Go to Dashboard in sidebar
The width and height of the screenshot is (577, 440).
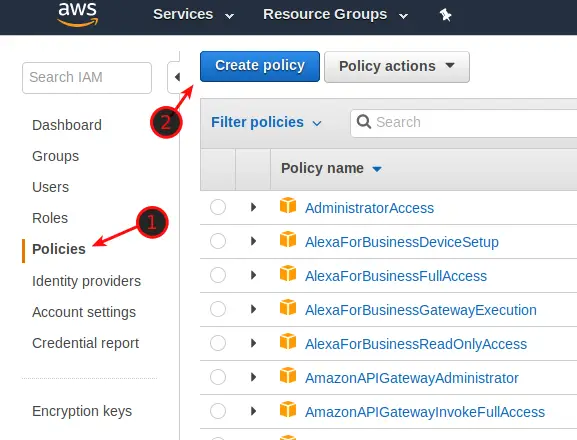pos(67,125)
